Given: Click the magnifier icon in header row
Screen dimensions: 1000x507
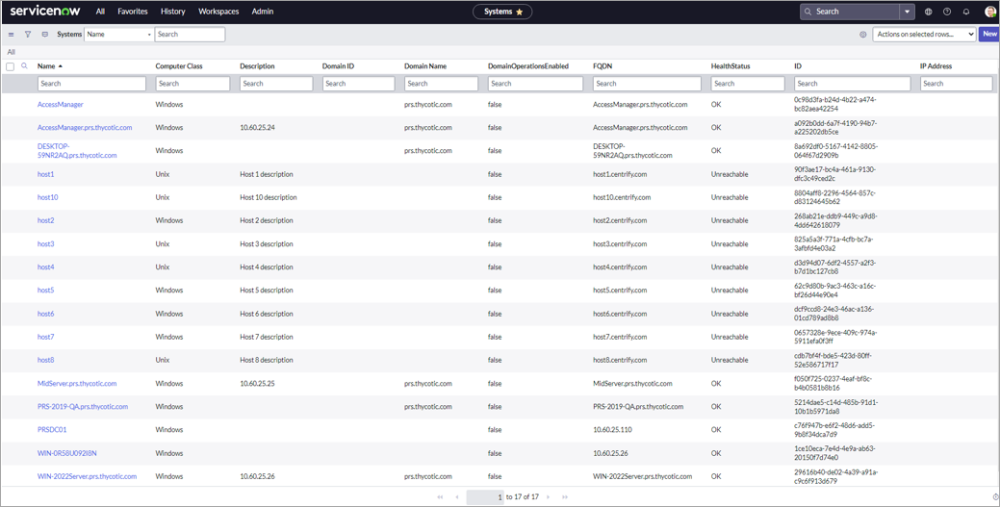Looking at the screenshot, I should click(24, 66).
